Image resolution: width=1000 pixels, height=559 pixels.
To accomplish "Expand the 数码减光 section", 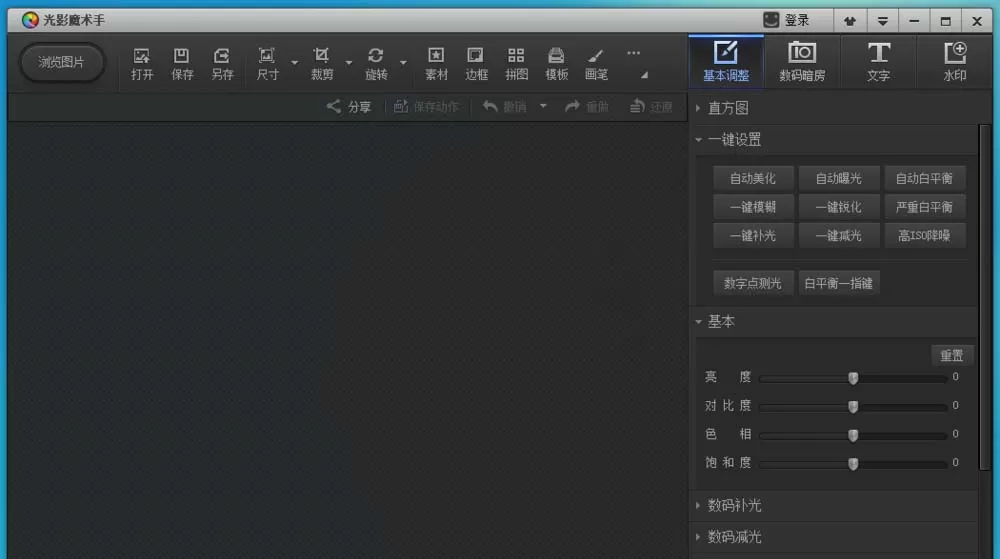I will click(698, 537).
